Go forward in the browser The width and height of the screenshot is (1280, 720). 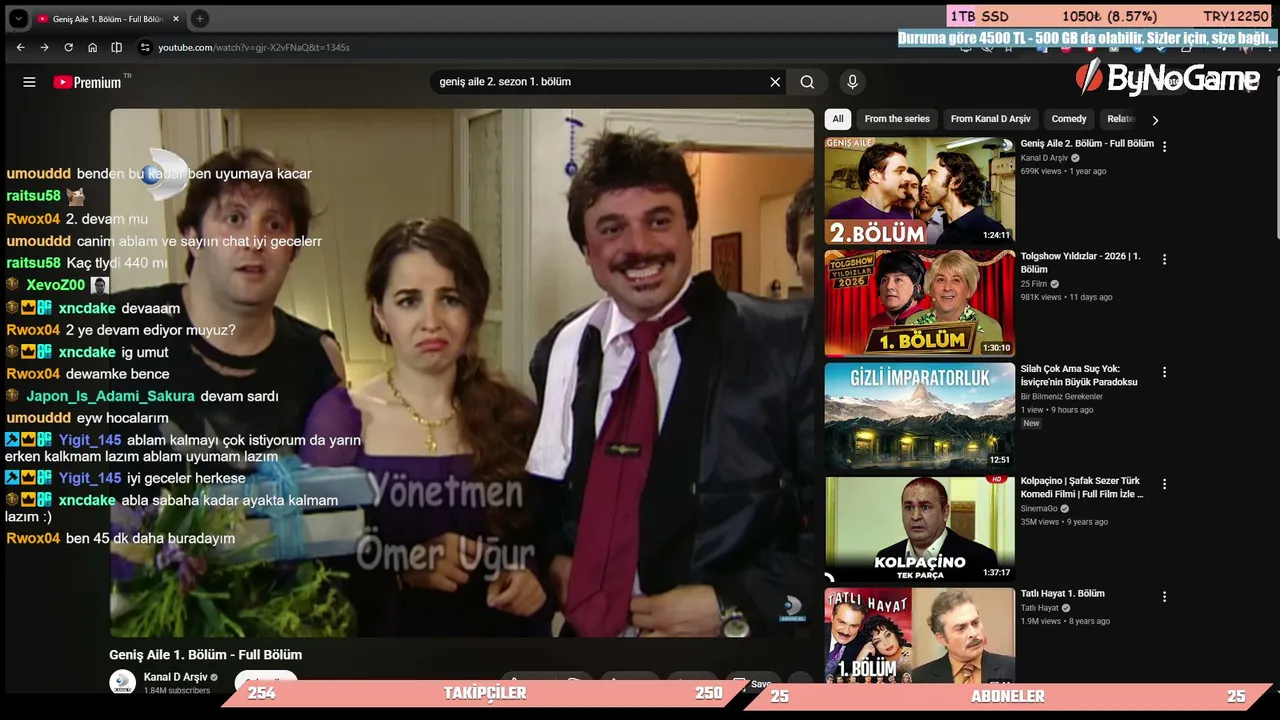[44, 47]
